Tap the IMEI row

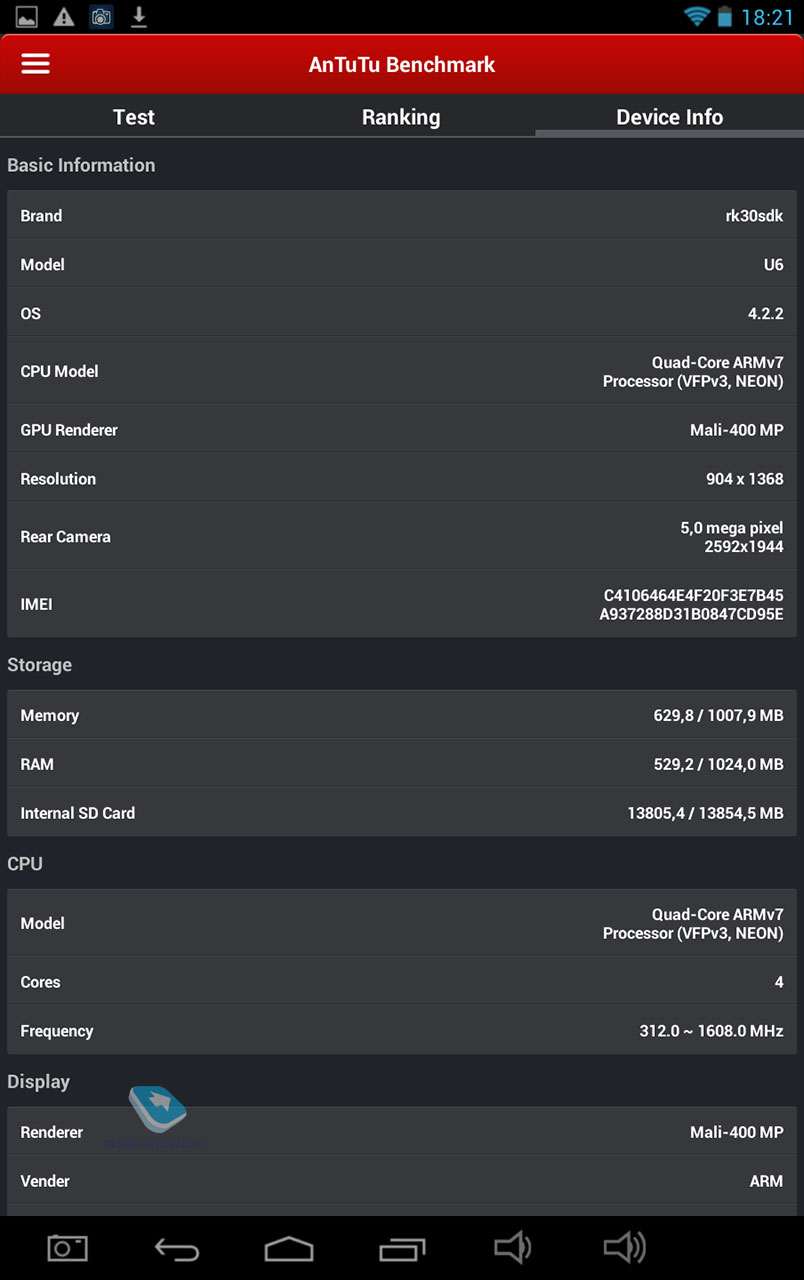[x=402, y=604]
